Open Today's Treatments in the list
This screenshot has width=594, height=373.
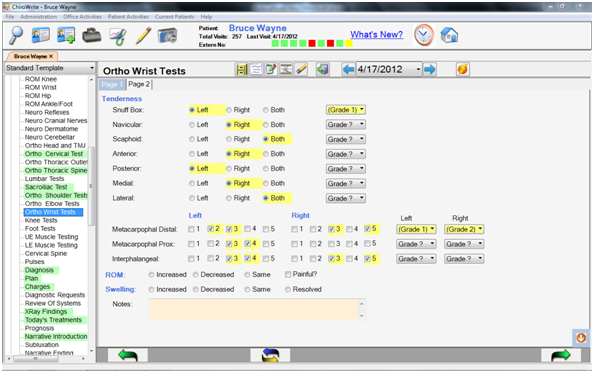(x=53, y=320)
